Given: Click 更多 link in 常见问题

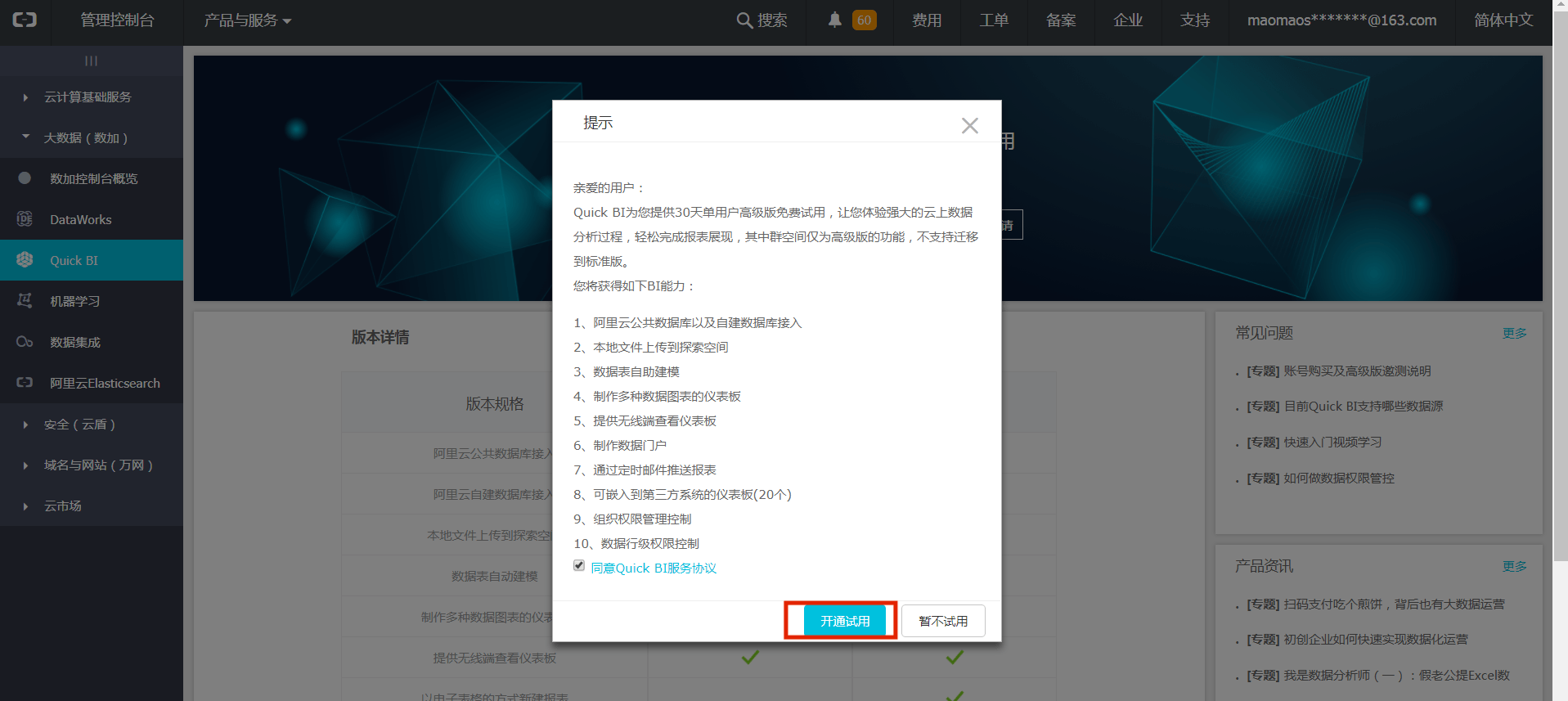Looking at the screenshot, I should coord(1515,333).
